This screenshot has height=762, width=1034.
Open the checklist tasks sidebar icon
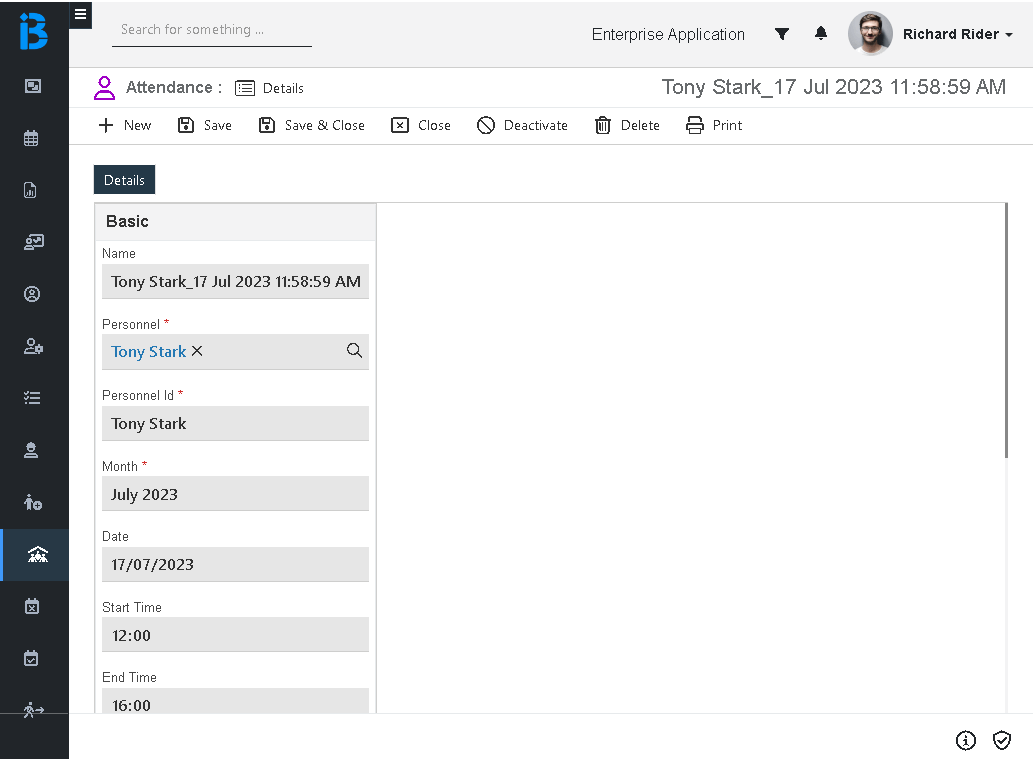pos(32,398)
